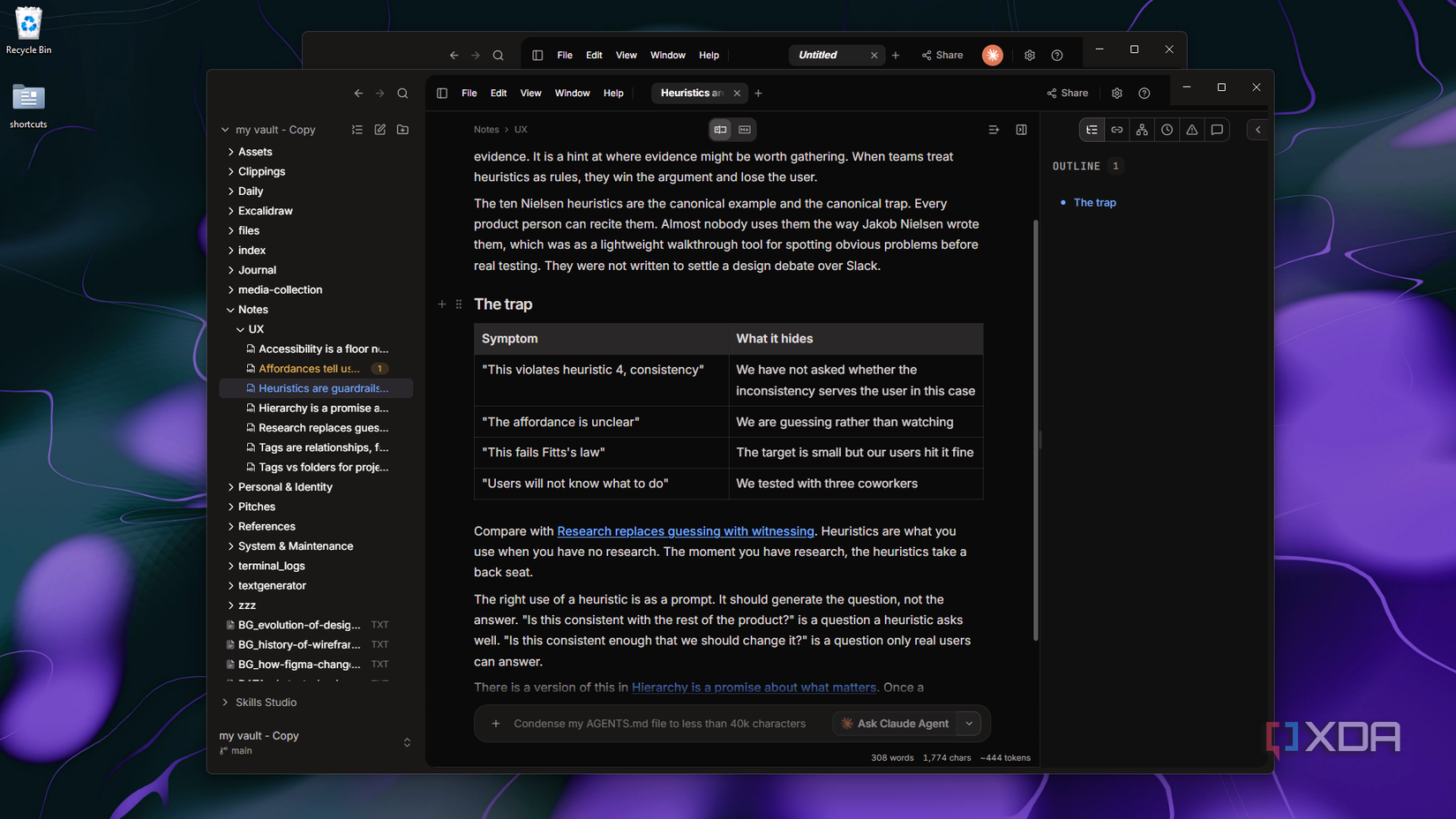Screen dimensions: 1456x819
Task: Switch to reading view toggle
Action: 721,130
